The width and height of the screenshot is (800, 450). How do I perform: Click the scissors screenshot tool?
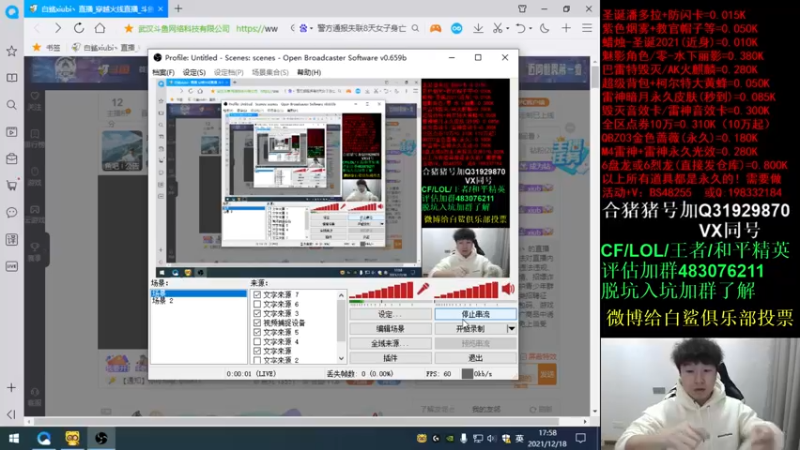click(x=497, y=29)
